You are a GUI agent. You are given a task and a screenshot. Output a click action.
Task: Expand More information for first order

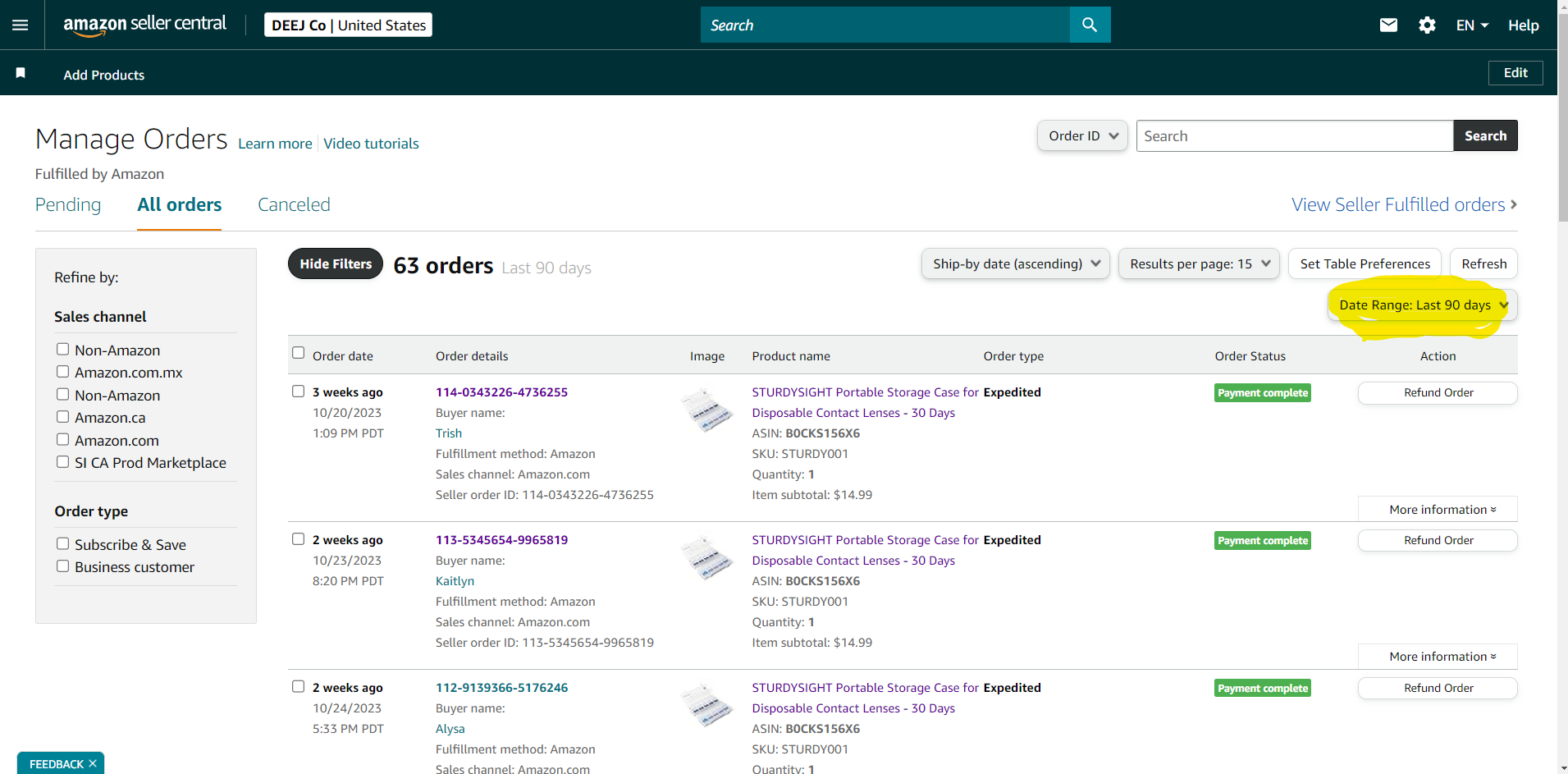(x=1442, y=510)
